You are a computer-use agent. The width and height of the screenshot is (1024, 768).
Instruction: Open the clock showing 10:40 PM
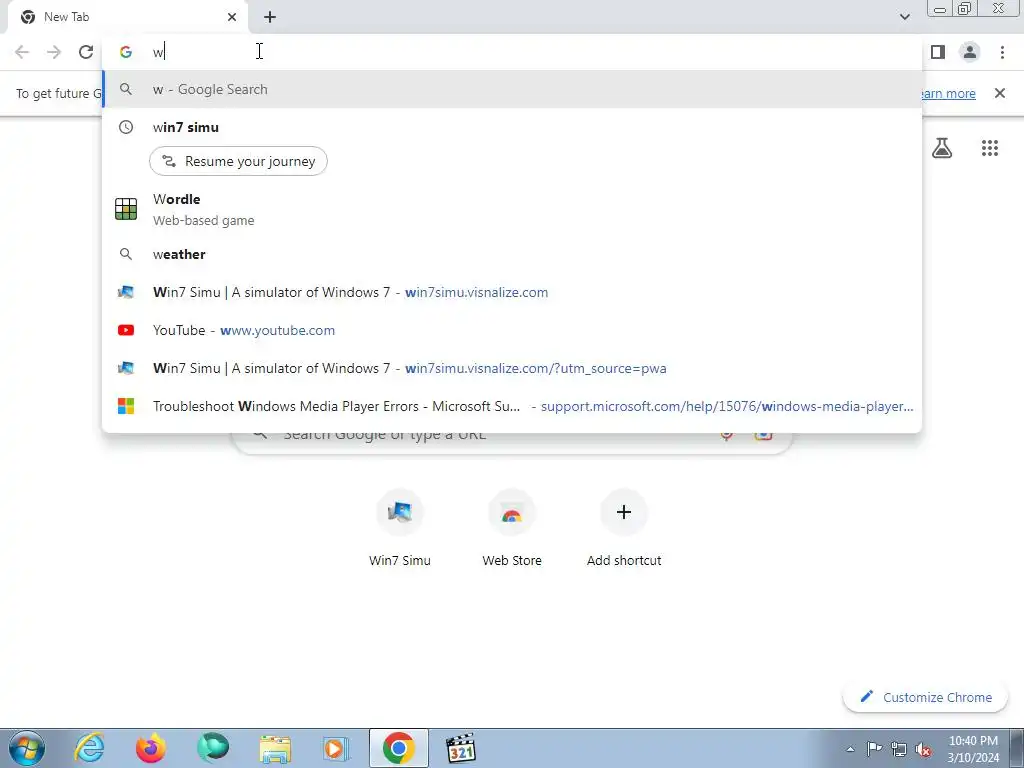pos(973,749)
